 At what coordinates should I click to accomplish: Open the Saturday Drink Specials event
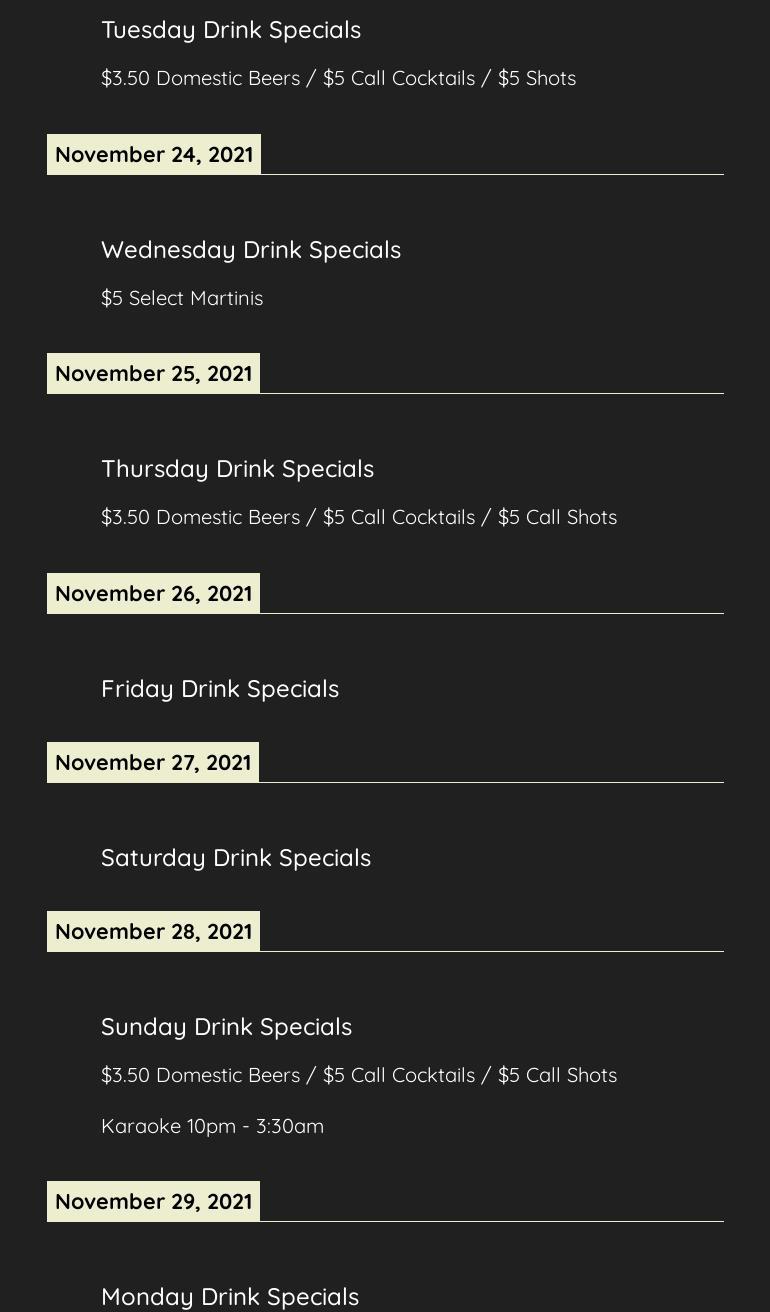236,858
